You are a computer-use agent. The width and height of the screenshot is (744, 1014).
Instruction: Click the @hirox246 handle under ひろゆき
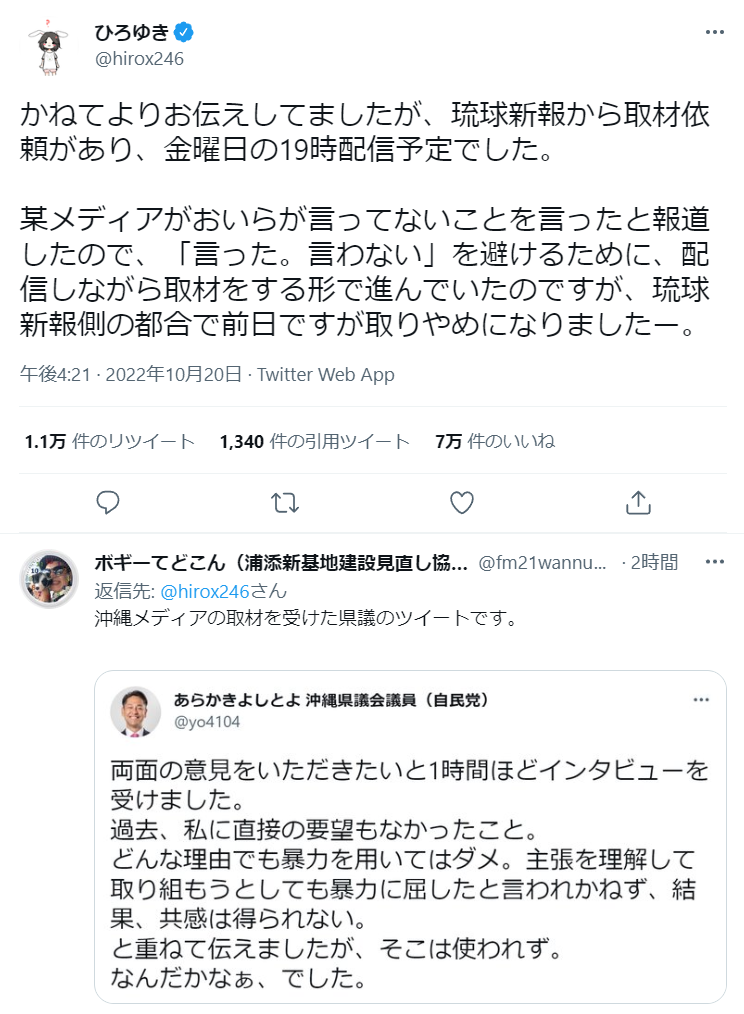point(139,59)
